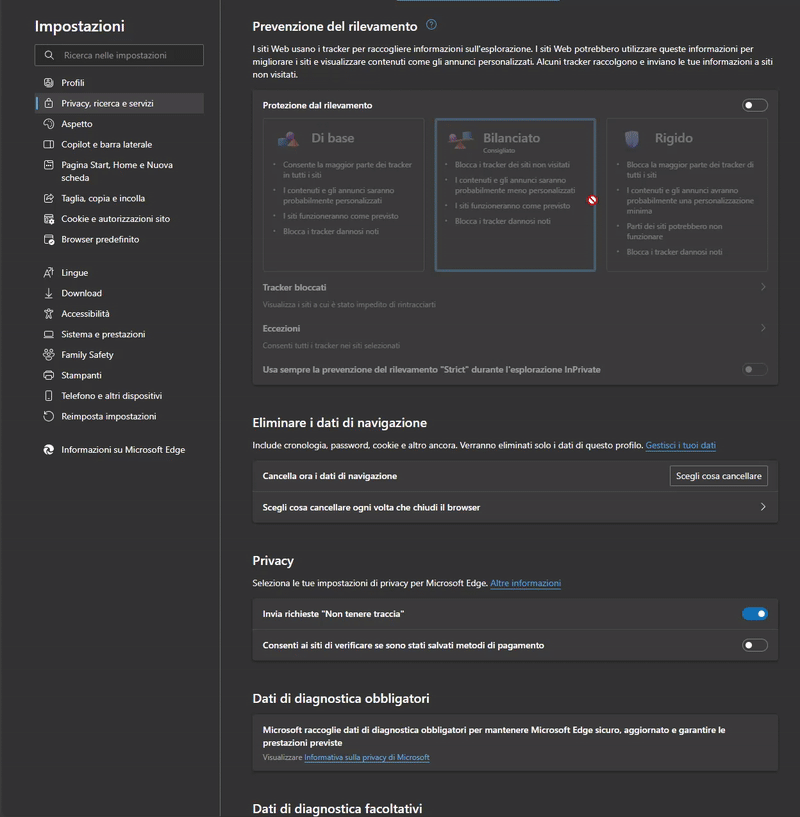Expand Eccezioni with its chevron

point(763,328)
